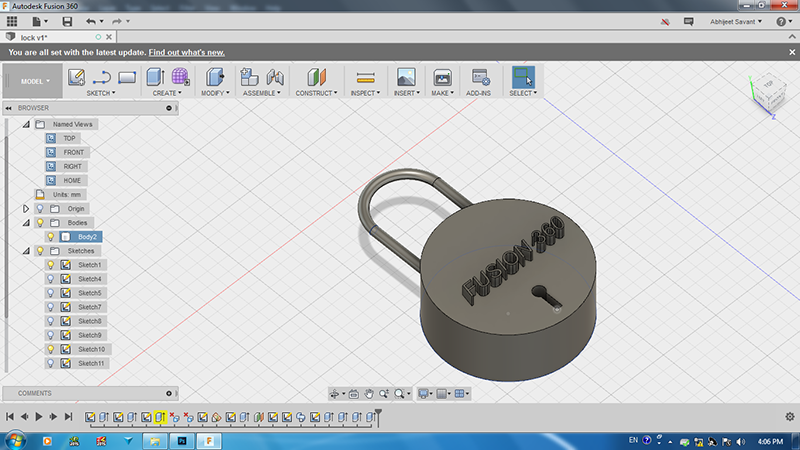Choose the Create Form sculpt icon
The image size is (800, 450).
tap(180, 77)
